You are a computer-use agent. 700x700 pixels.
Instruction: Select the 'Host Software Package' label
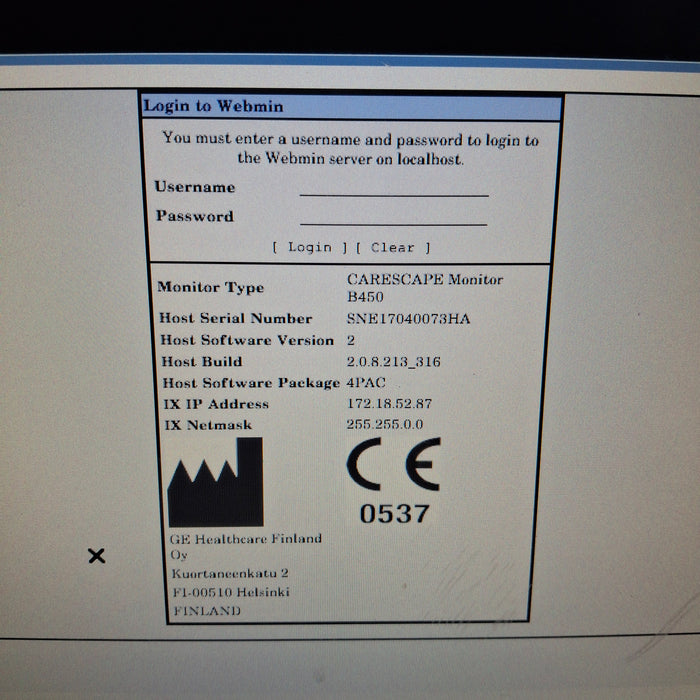point(251,383)
